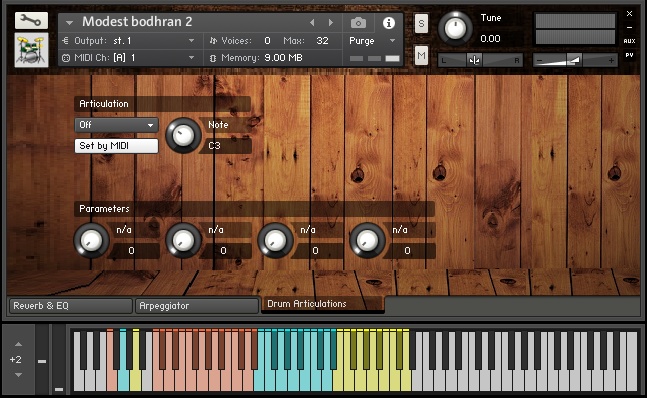Open the Articulation Off dropdown
The width and height of the screenshot is (647, 398).
point(116,125)
